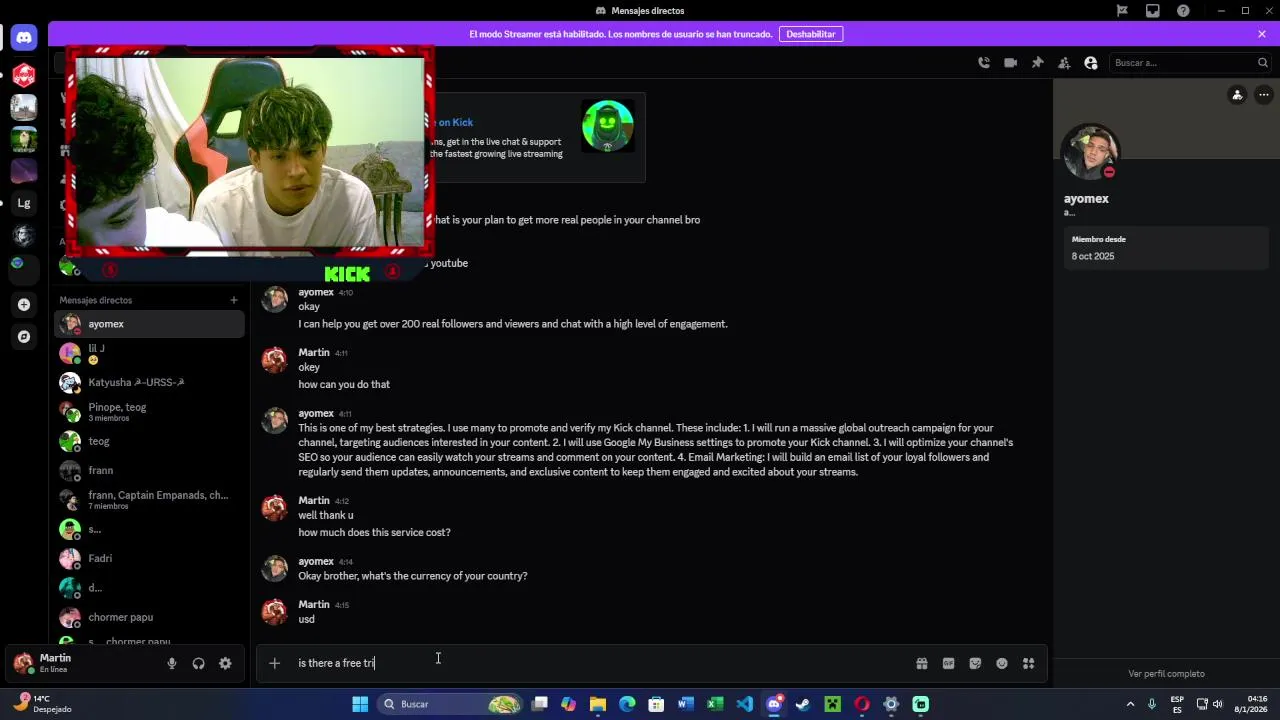The height and width of the screenshot is (720, 1280).
Task: Open the emoji picker
Action: point(1002,663)
